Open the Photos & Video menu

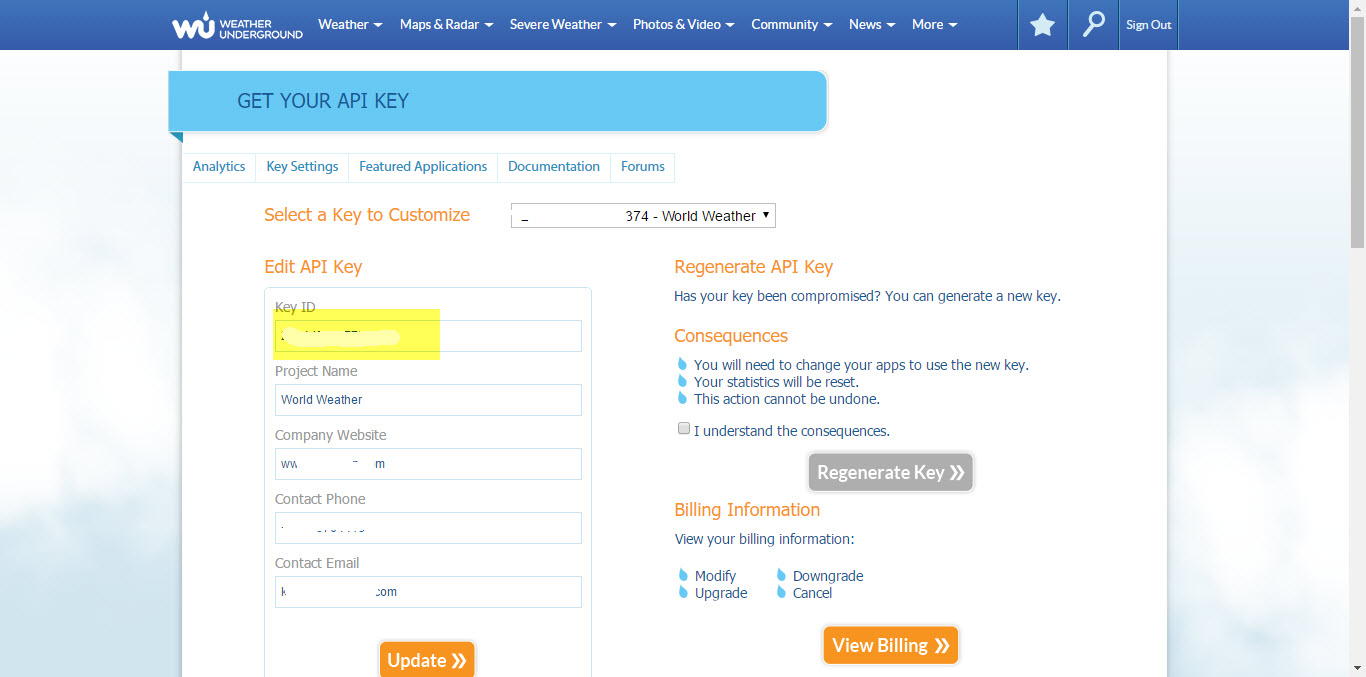684,24
